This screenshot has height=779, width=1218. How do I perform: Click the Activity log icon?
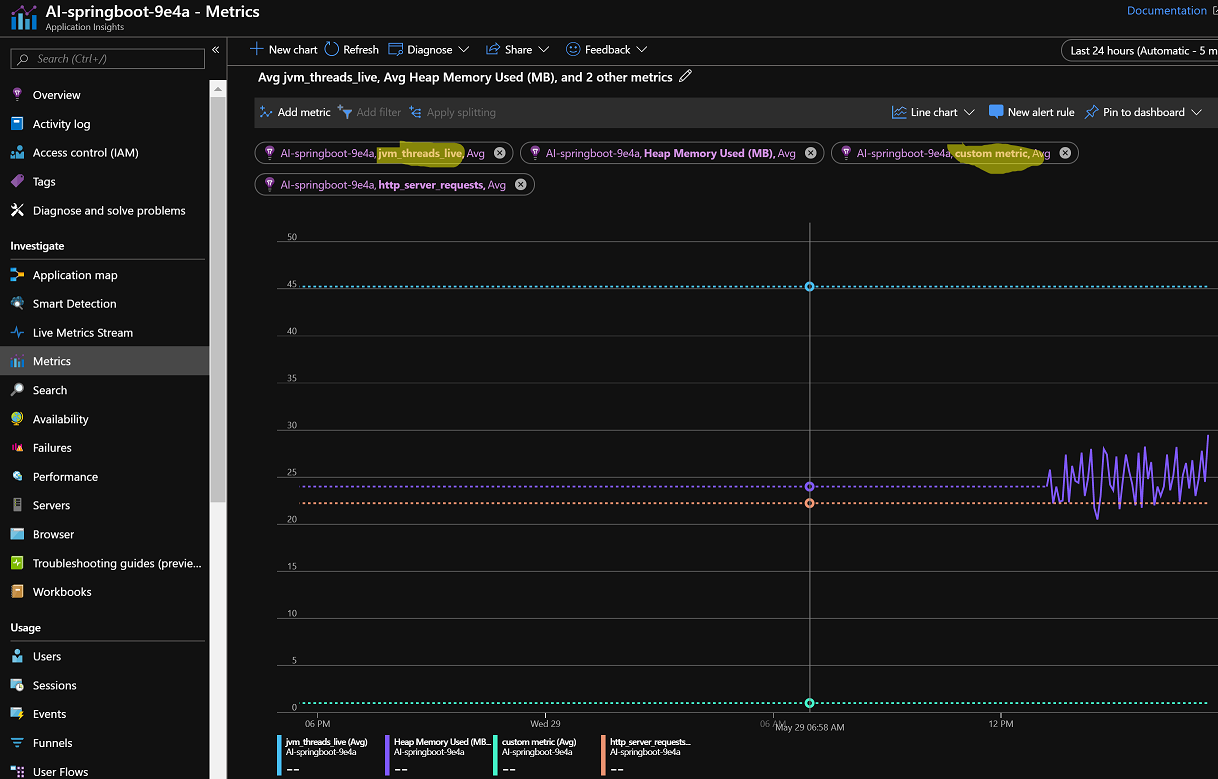(16, 124)
